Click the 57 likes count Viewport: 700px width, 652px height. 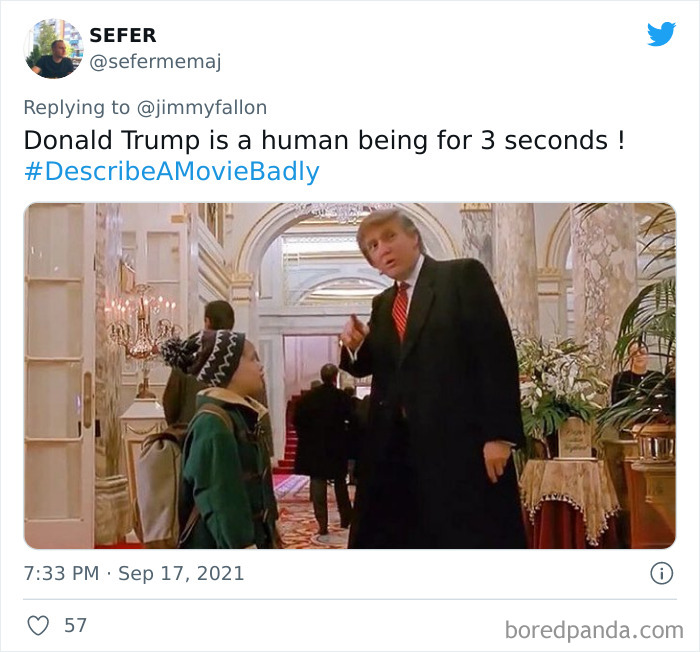pos(75,625)
